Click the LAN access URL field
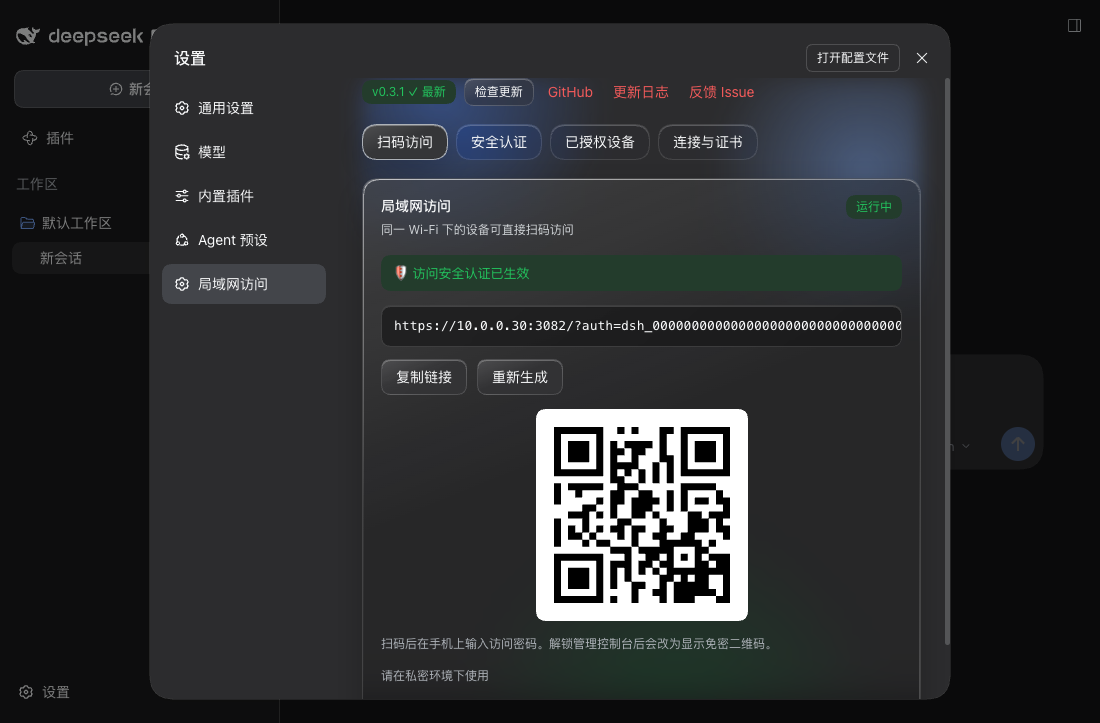 [641, 326]
